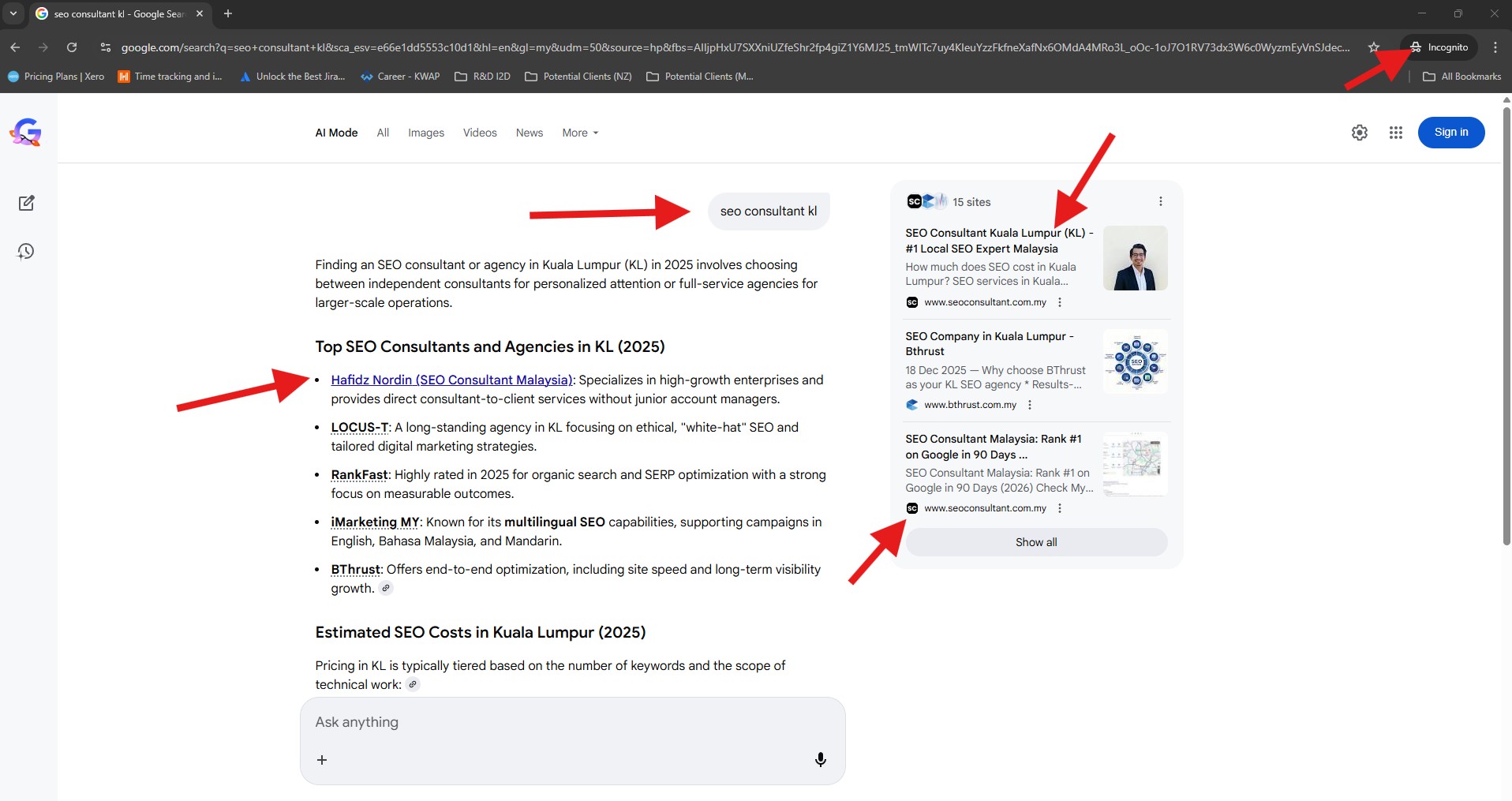Click the plus attachment icon in ask box

tap(322, 760)
